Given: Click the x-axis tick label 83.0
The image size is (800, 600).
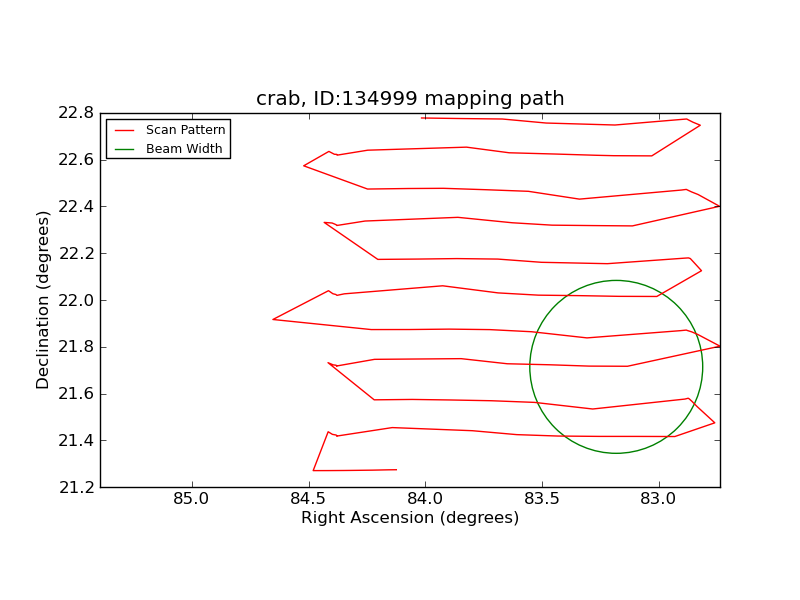Looking at the screenshot, I should click(x=658, y=498).
